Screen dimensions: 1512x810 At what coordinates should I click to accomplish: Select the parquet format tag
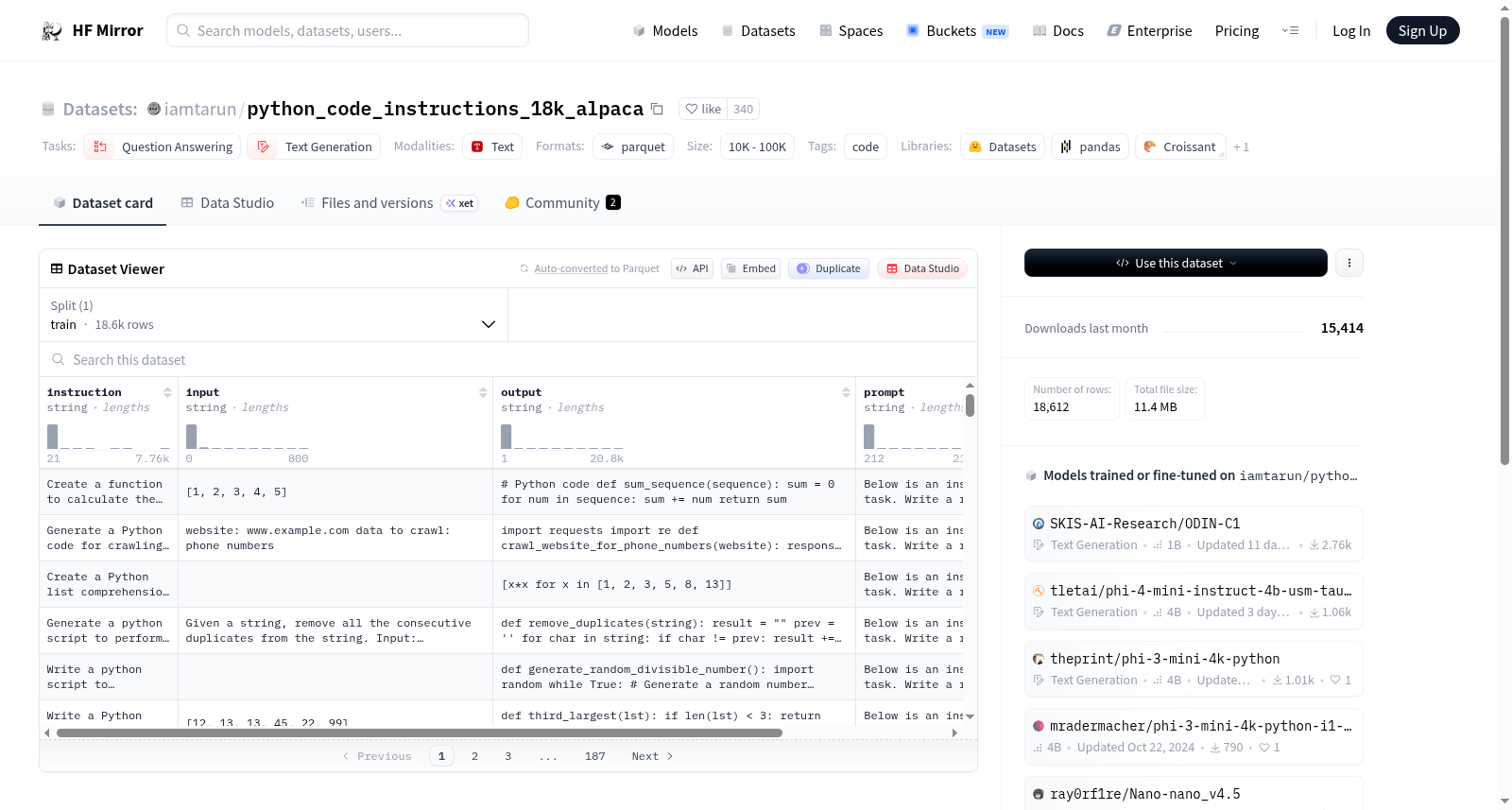[x=633, y=146]
